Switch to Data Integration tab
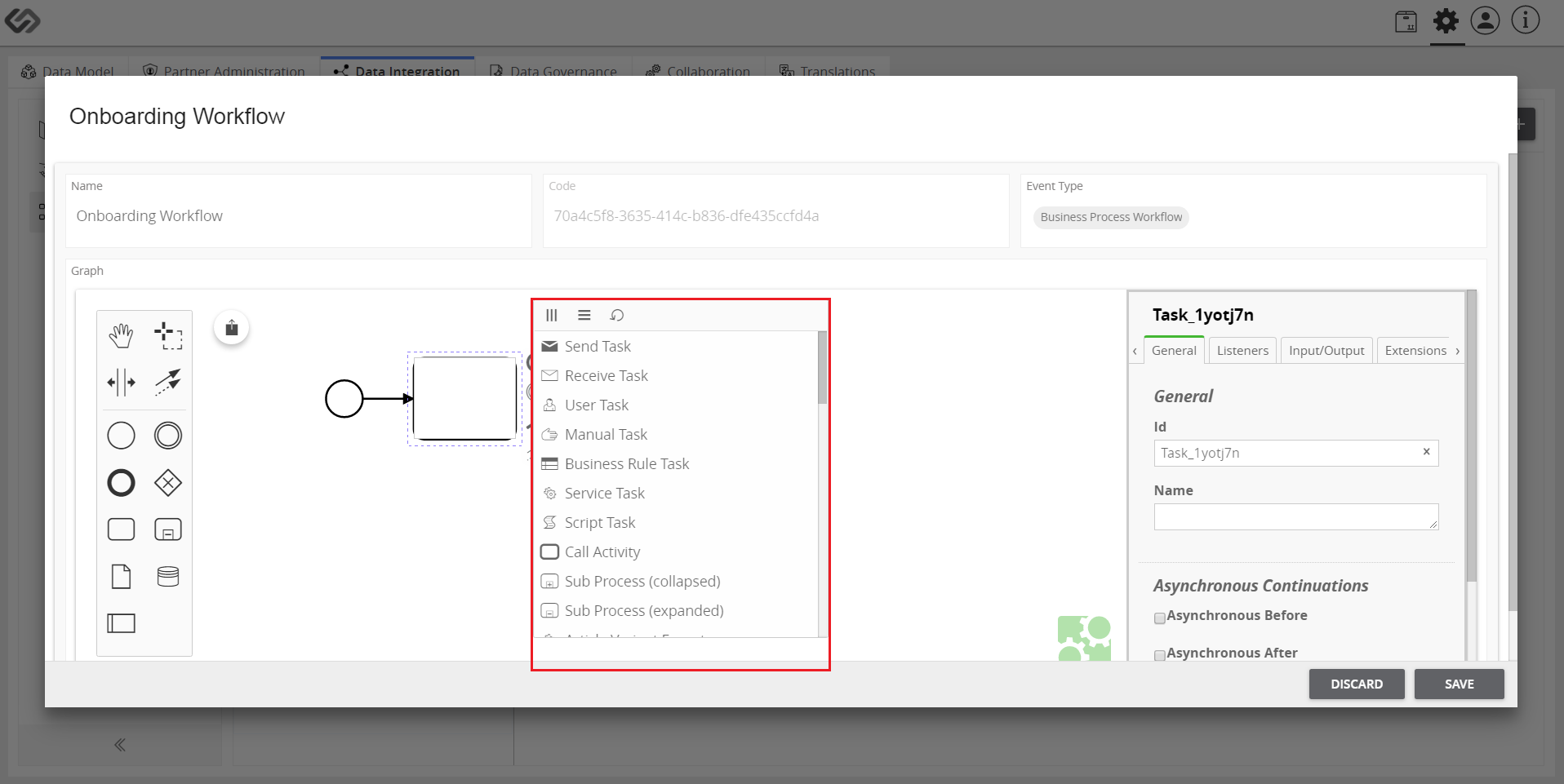The image size is (1564, 784). tap(398, 70)
